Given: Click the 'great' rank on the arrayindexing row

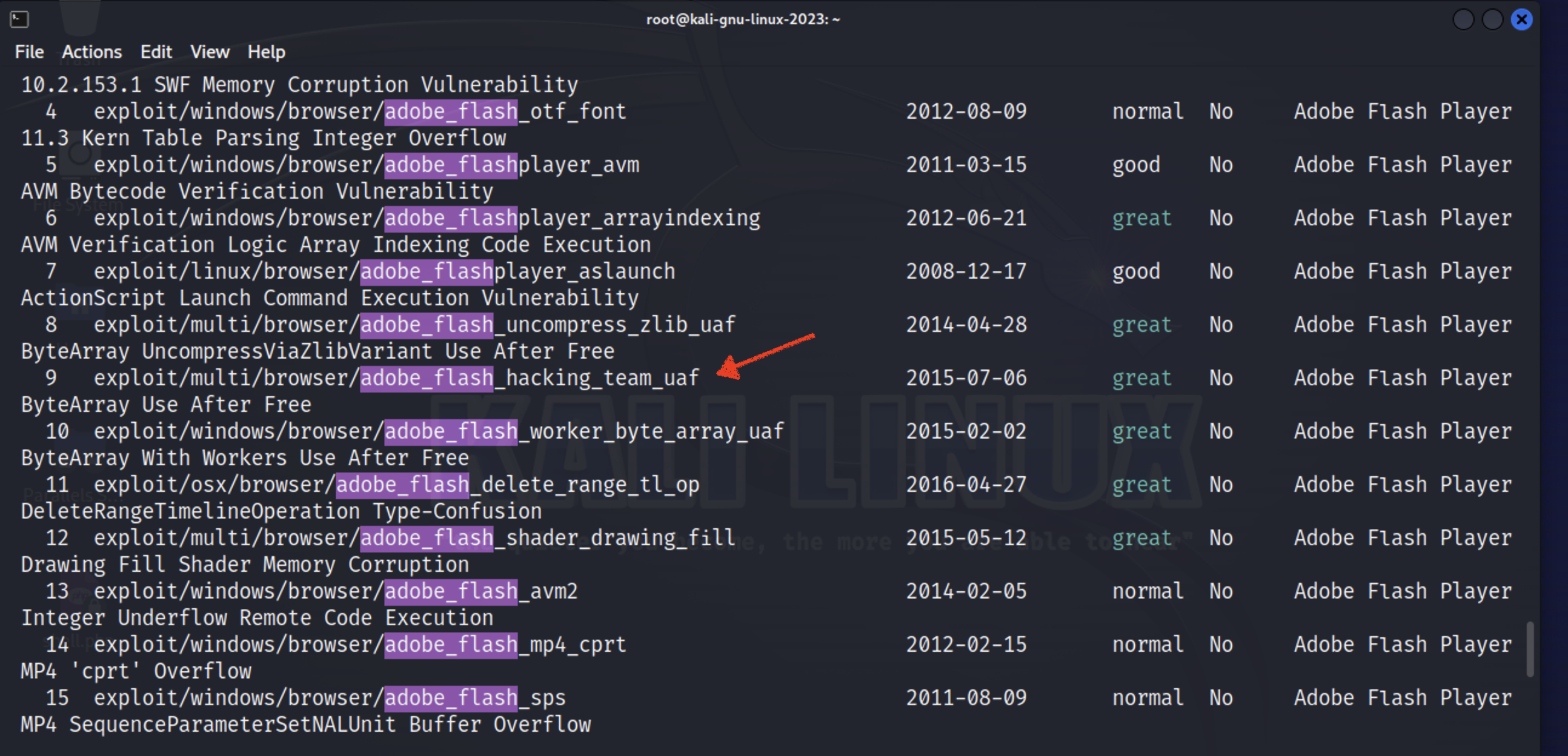Looking at the screenshot, I should [1142, 219].
